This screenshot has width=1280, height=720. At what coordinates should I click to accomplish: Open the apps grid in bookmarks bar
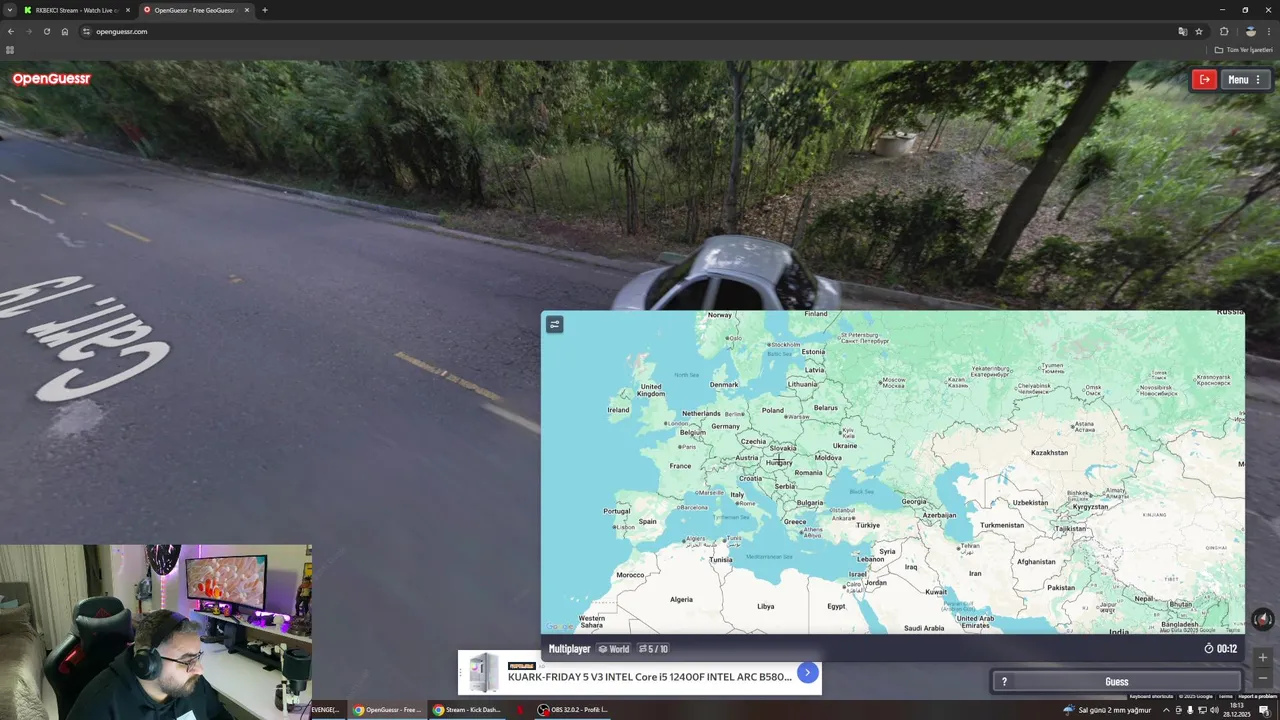10,49
